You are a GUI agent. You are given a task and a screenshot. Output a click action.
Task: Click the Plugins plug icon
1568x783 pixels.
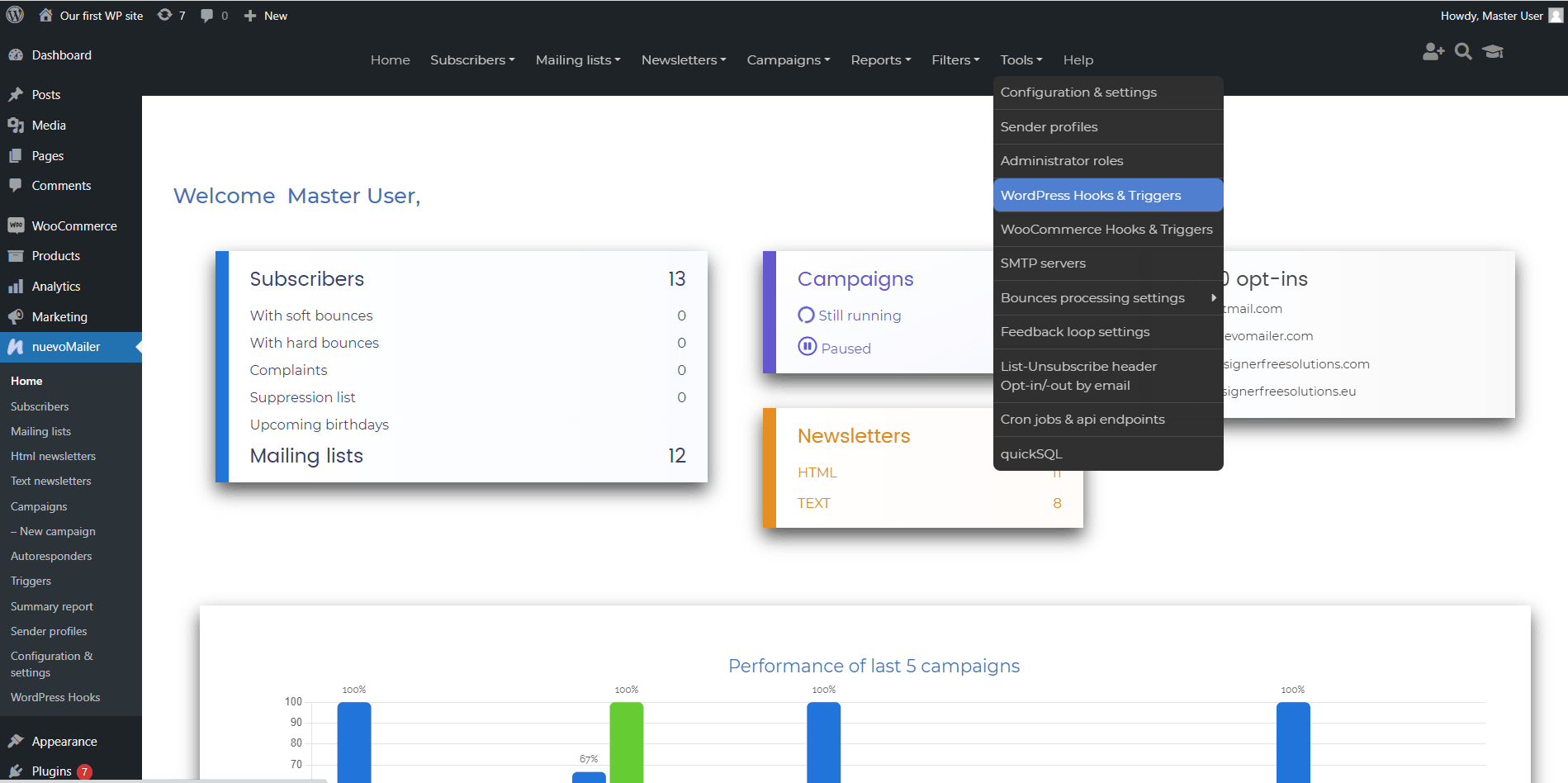coord(16,771)
